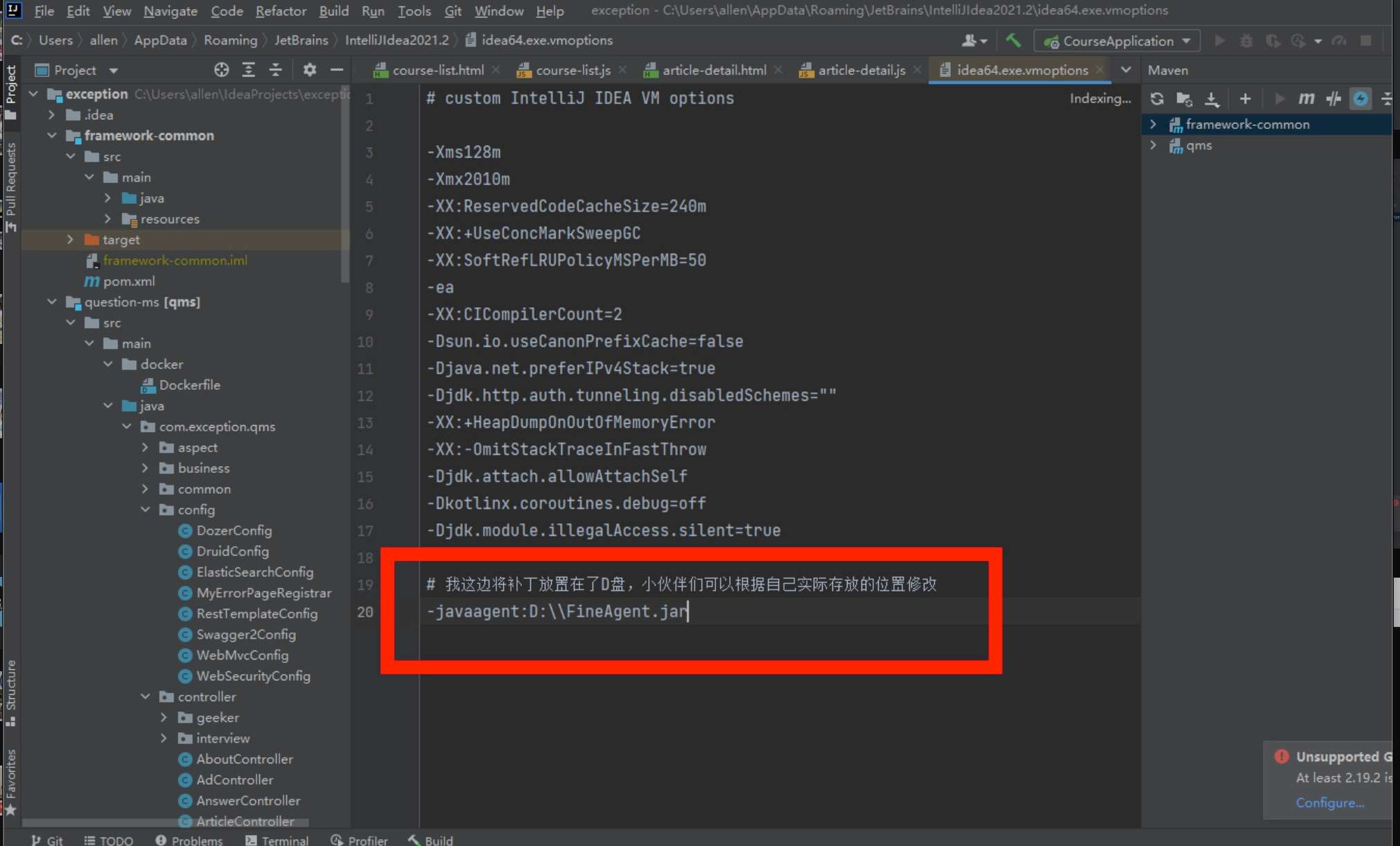Click the Maven add project plus icon
This screenshot has height=846, width=1400.
pos(1245,98)
